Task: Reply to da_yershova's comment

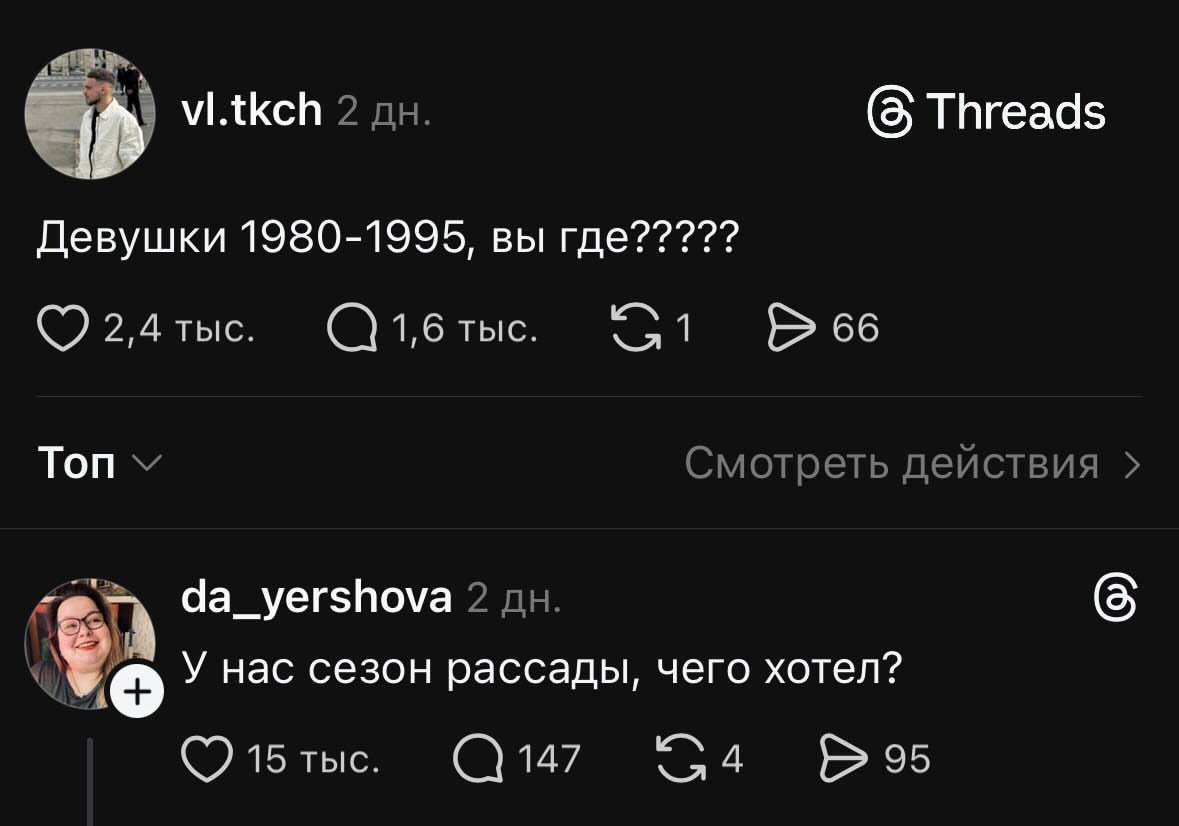Action: tap(477, 759)
